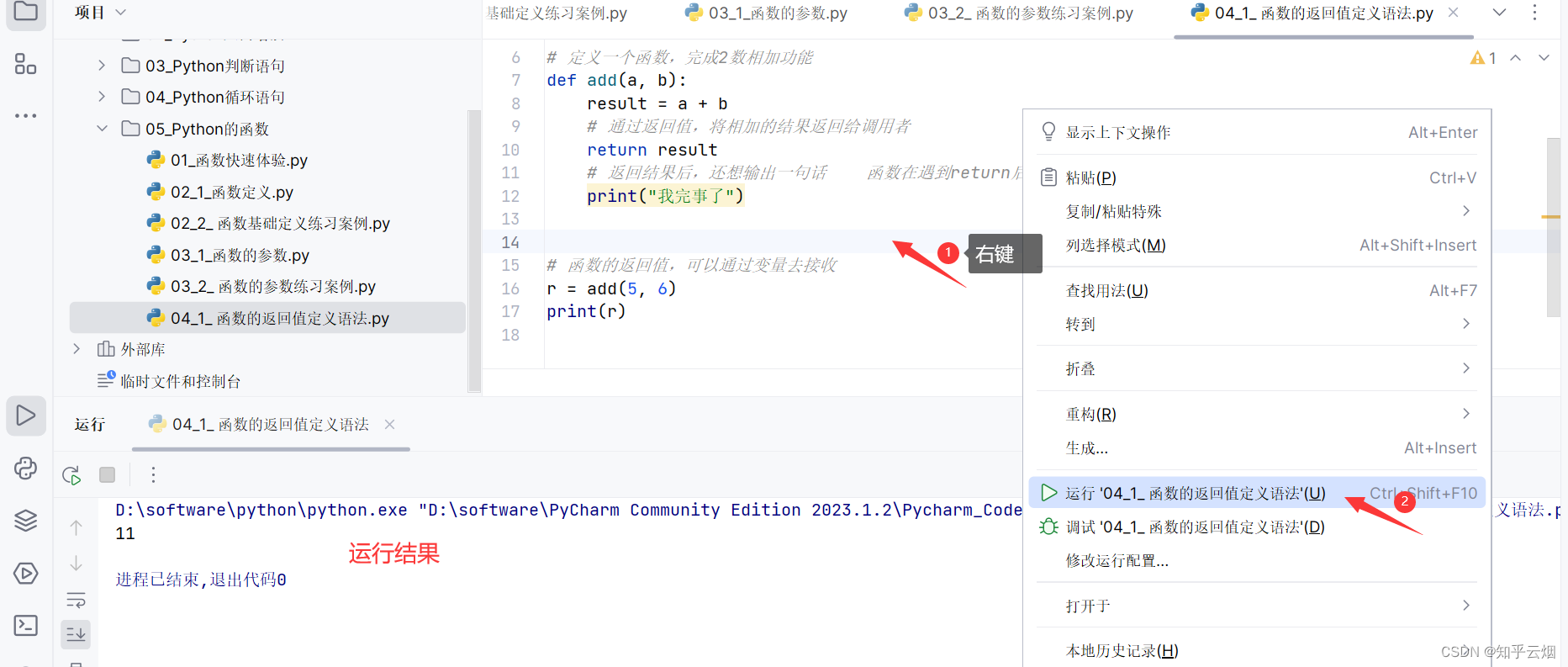Close the 04_1 run tab
The width and height of the screenshot is (1568, 667).
click(x=389, y=425)
